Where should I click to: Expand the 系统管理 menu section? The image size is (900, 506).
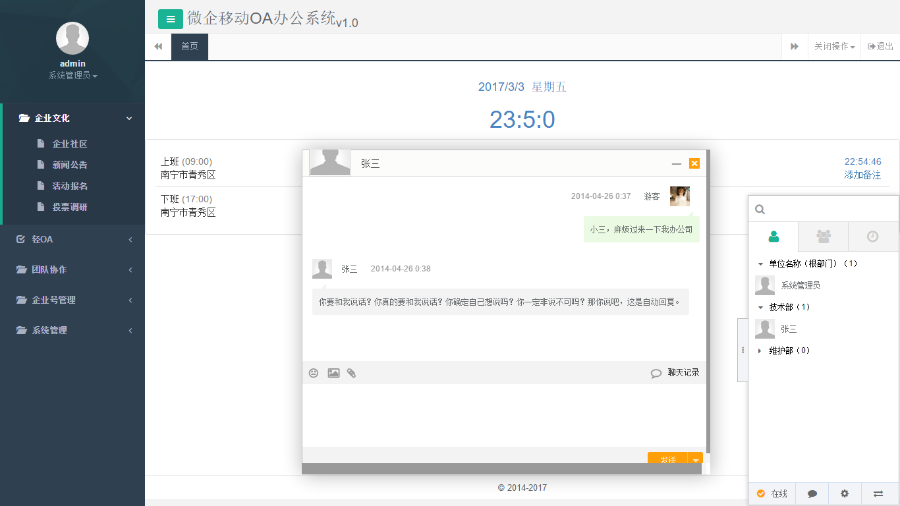pos(72,330)
